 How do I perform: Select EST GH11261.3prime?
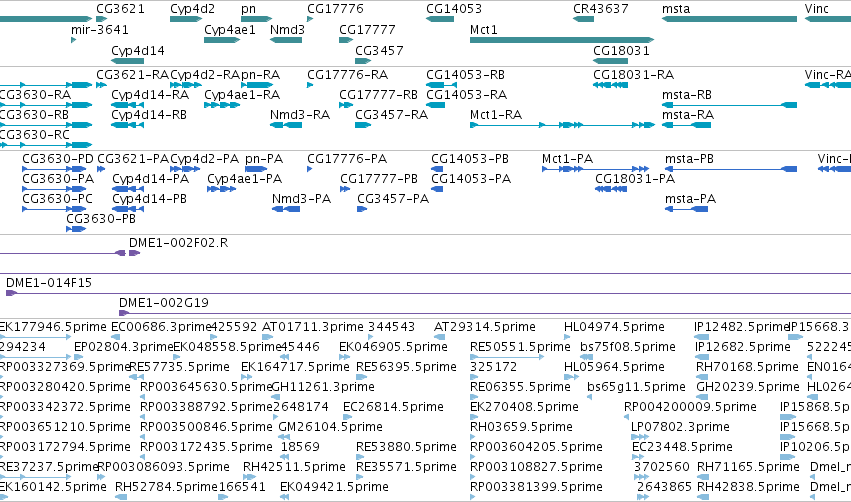pyautogui.click(x=322, y=387)
